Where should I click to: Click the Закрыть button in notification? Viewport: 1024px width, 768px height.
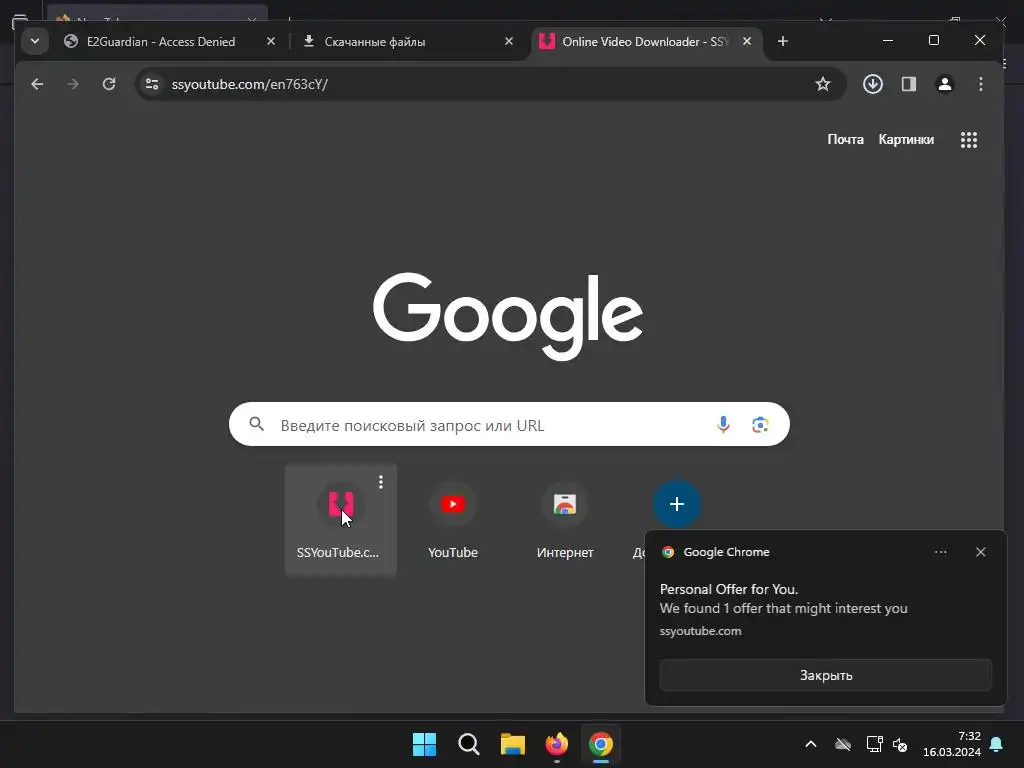pyautogui.click(x=825, y=675)
